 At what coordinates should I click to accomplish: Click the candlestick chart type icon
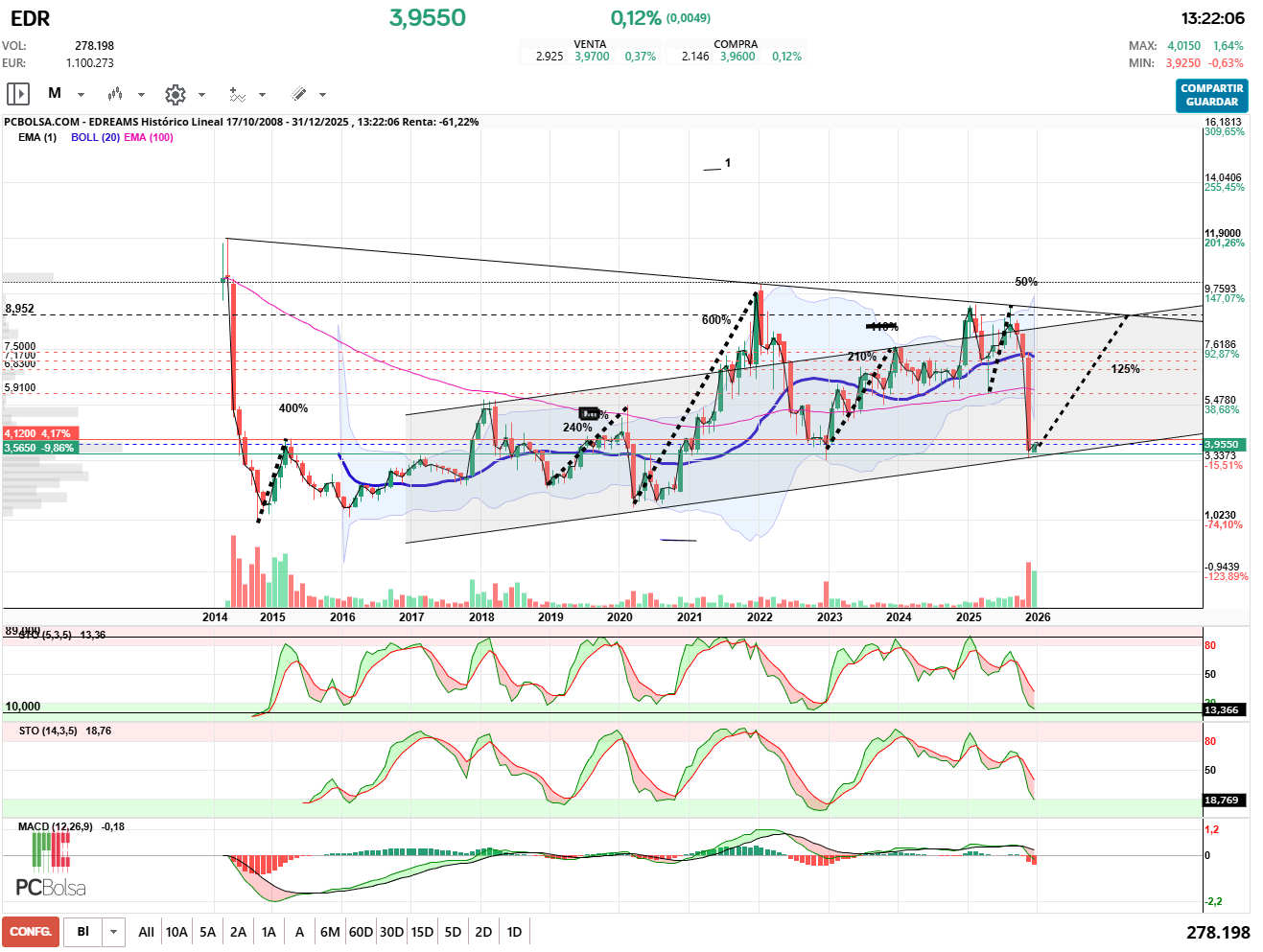115,94
